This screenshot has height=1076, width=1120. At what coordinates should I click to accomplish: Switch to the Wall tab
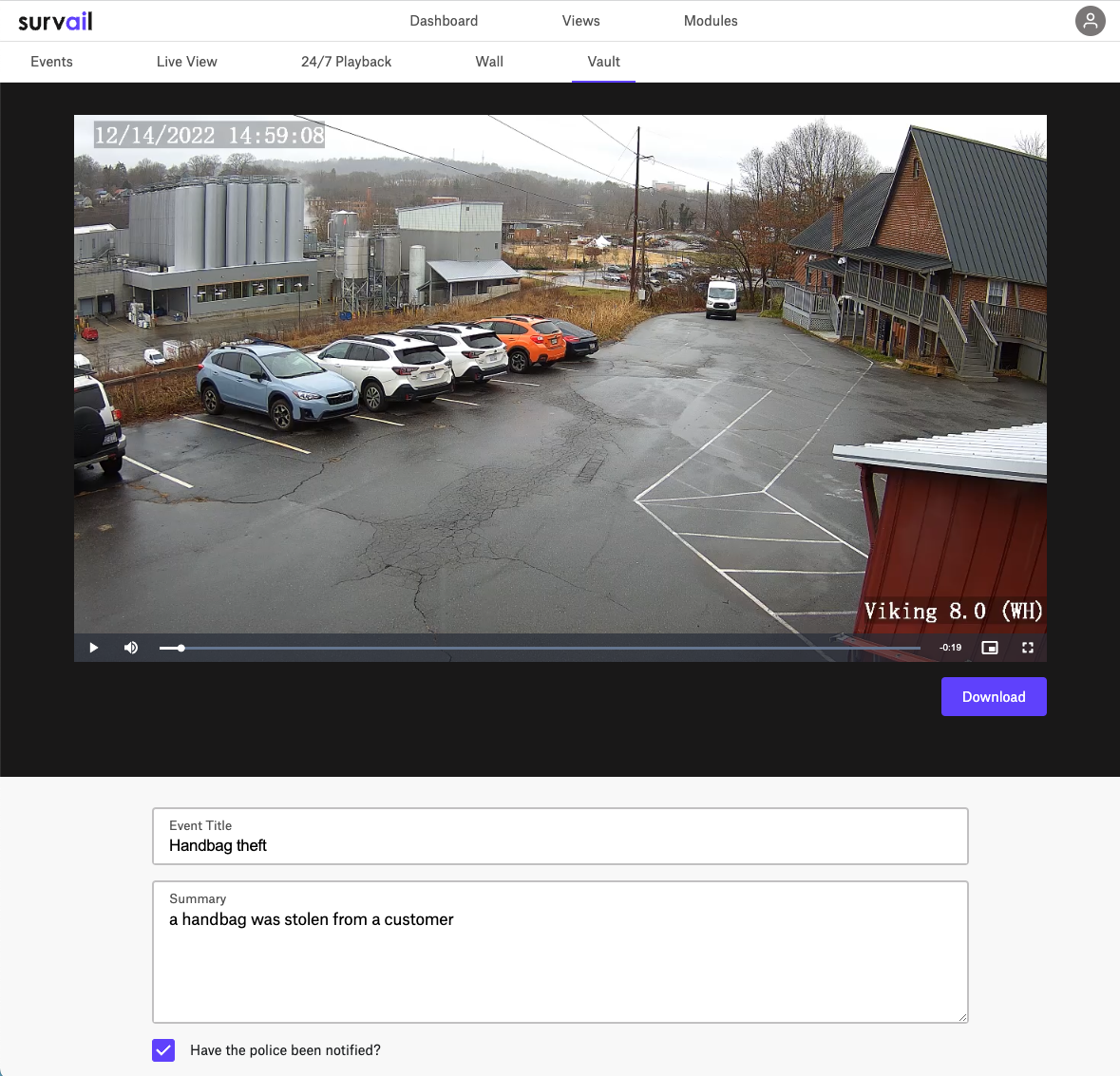[x=489, y=62]
